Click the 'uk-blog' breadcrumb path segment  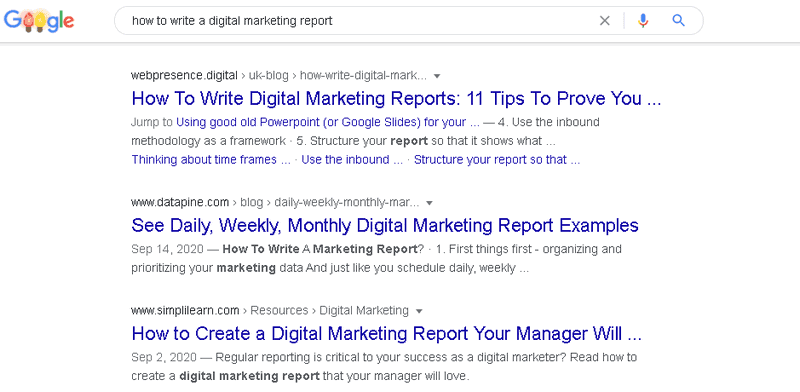pos(268,76)
